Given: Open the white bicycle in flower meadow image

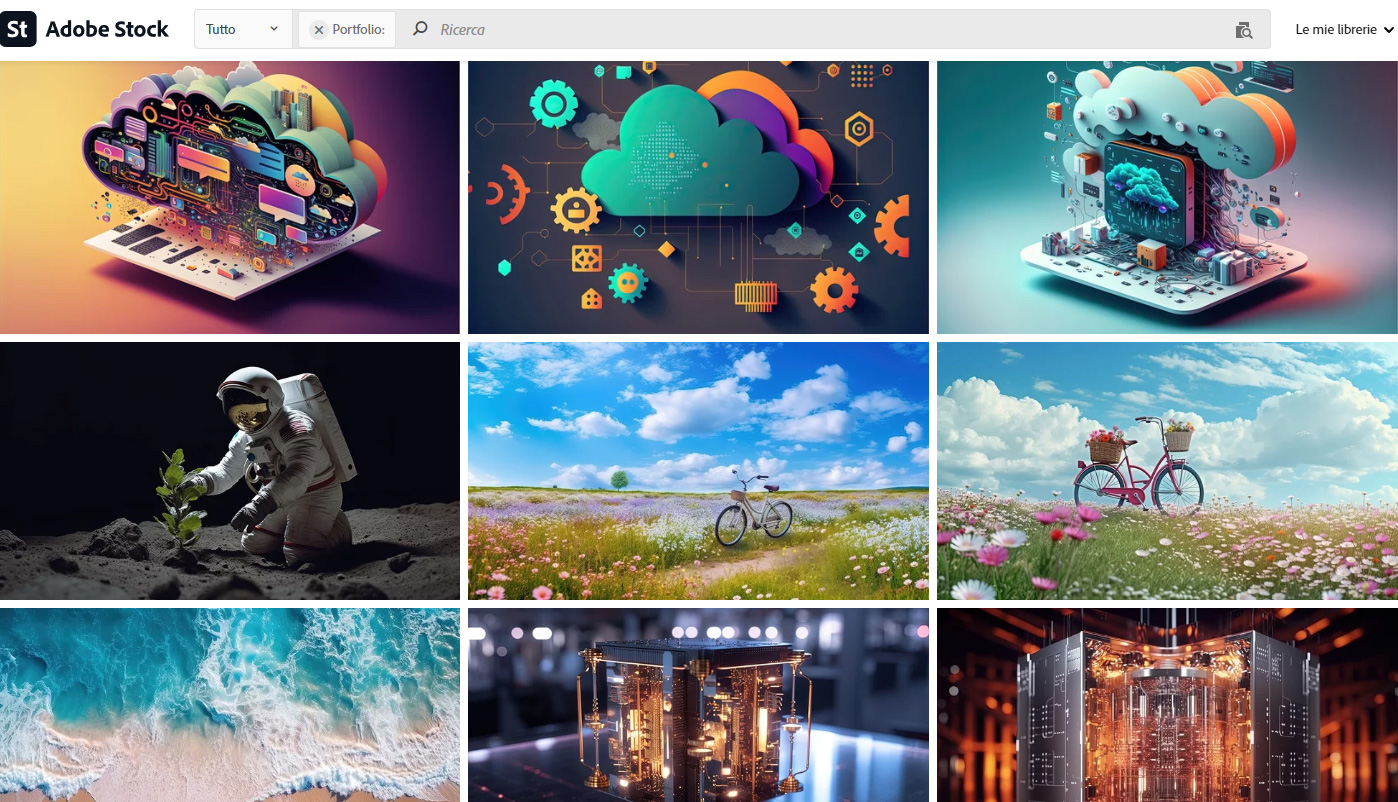Looking at the screenshot, I should point(698,471).
